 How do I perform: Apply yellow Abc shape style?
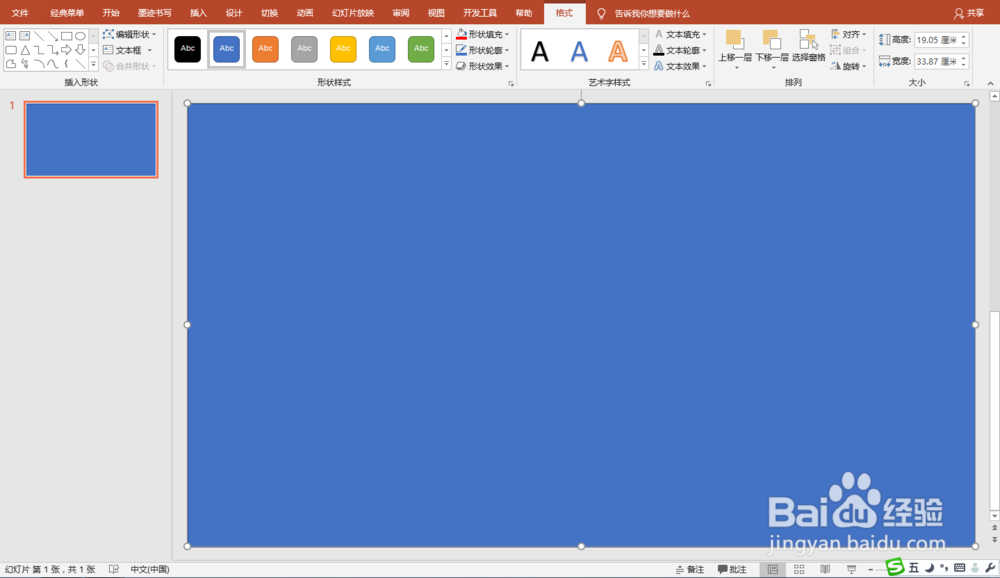[x=343, y=49]
